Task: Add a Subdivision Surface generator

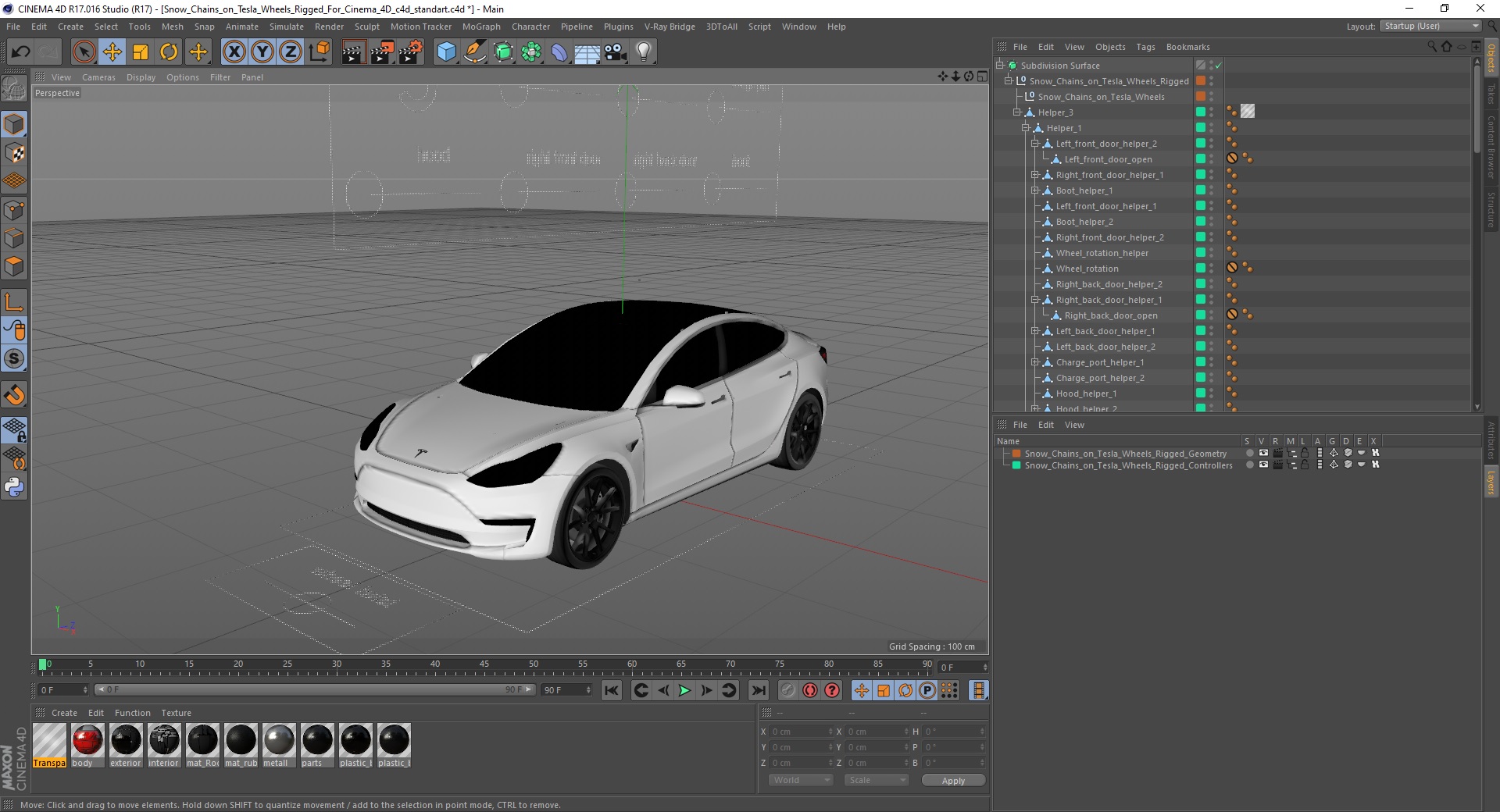Action: click(503, 52)
